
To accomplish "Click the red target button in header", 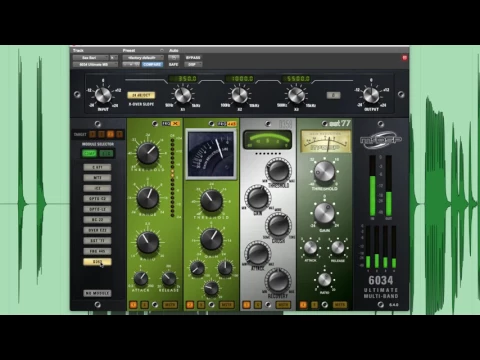I will pyautogui.click(x=404, y=58).
